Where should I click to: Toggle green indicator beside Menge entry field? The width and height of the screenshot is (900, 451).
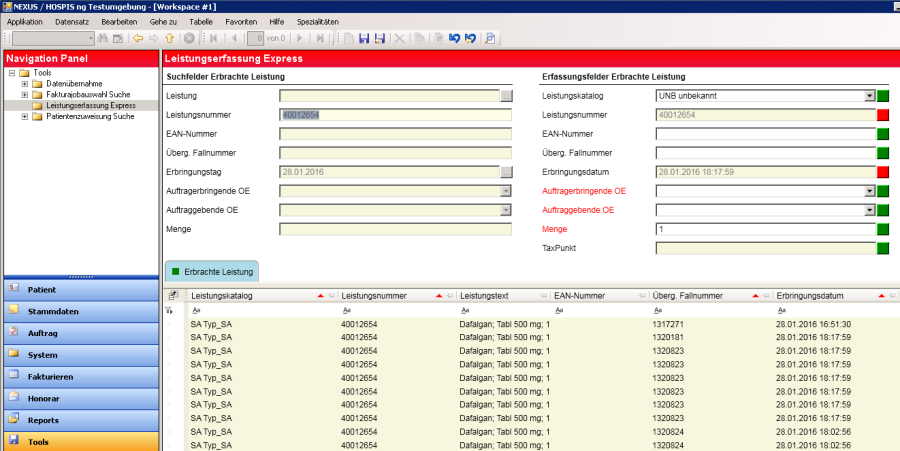pyautogui.click(x=883, y=229)
